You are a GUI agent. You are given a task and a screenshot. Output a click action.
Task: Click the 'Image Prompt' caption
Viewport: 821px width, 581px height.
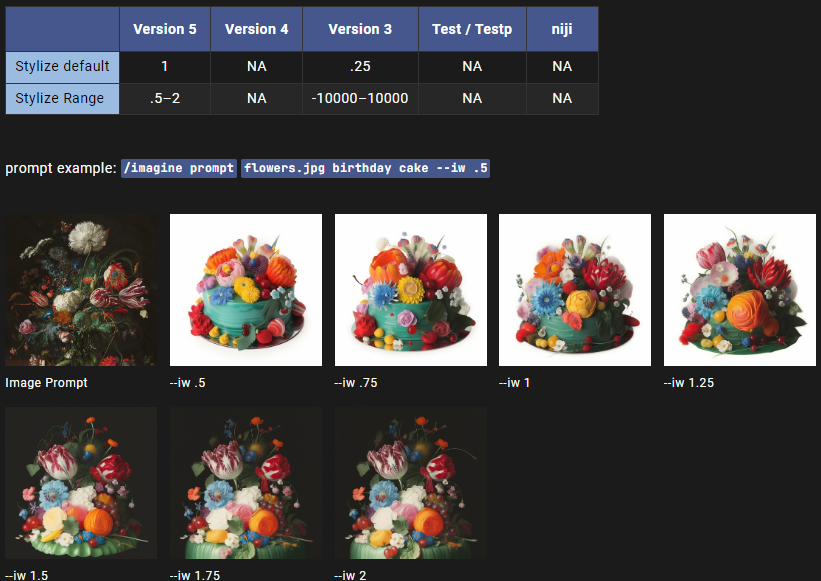tap(46, 383)
